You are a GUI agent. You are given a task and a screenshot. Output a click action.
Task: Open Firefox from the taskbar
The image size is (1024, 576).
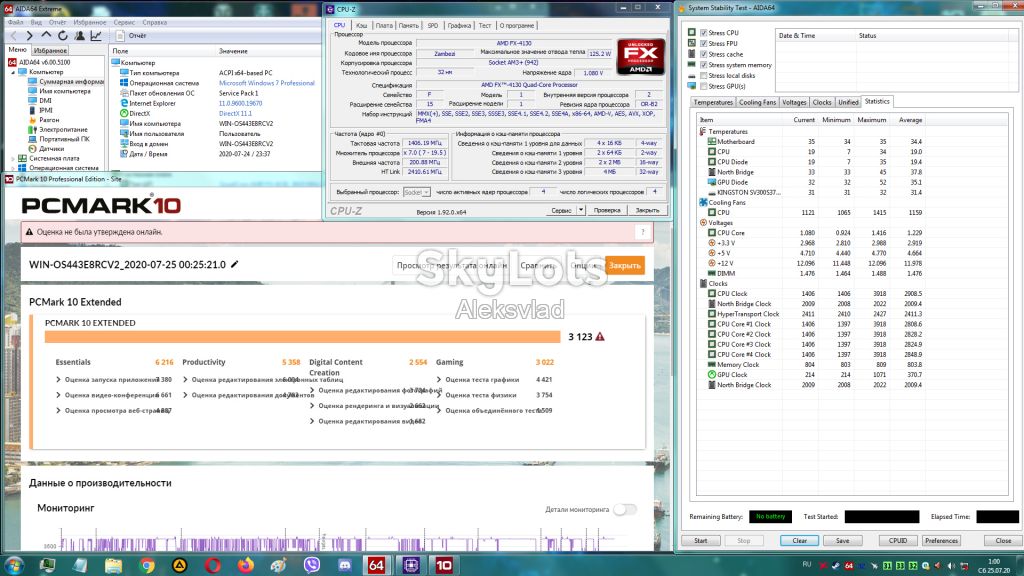(246, 566)
